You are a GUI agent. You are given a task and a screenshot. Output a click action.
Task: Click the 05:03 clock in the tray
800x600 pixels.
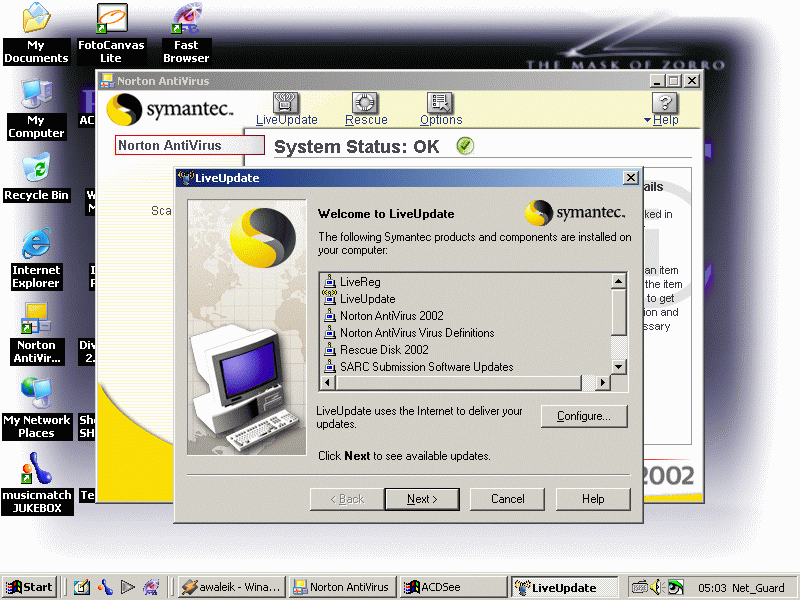(712, 588)
